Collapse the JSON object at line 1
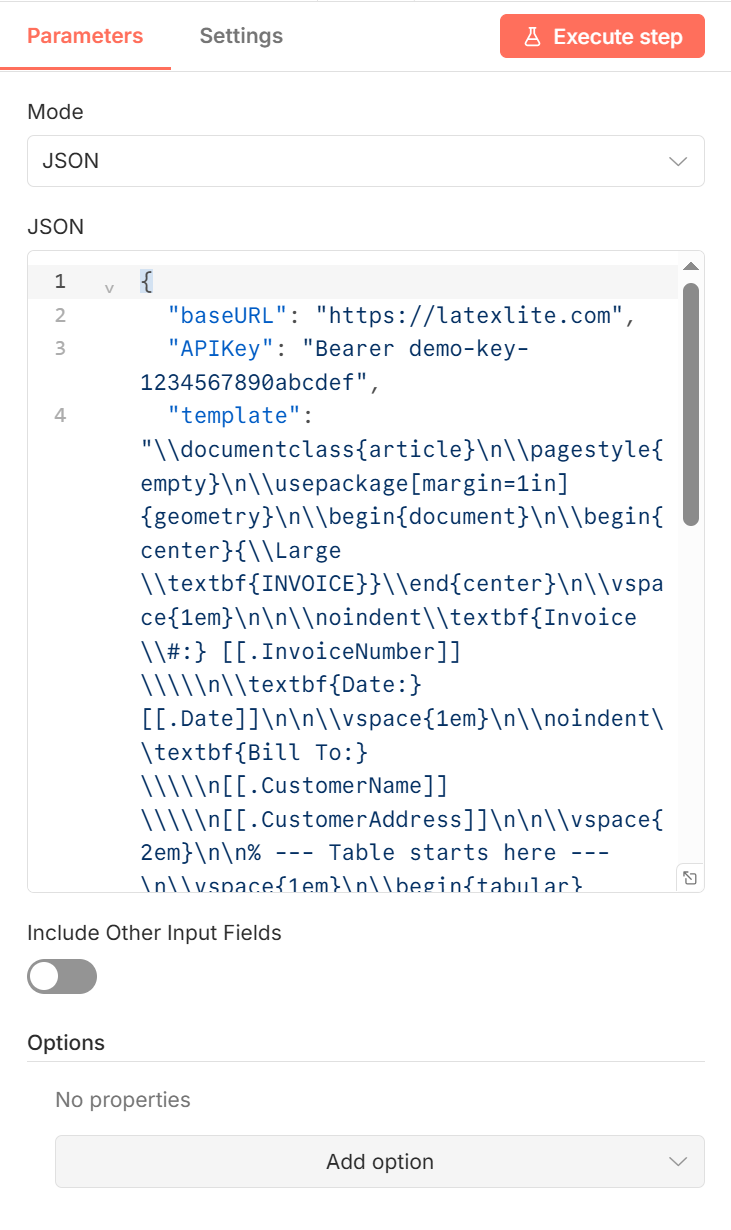 pos(109,288)
